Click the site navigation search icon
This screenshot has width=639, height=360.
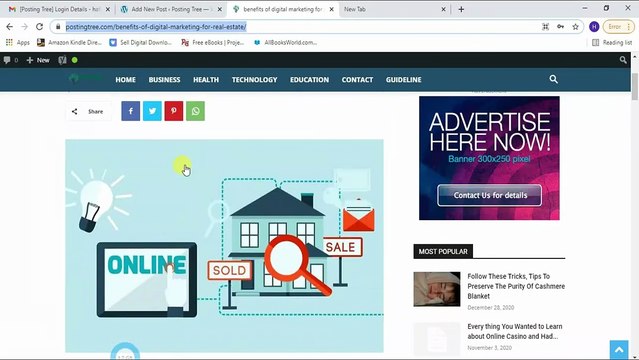tap(553, 79)
